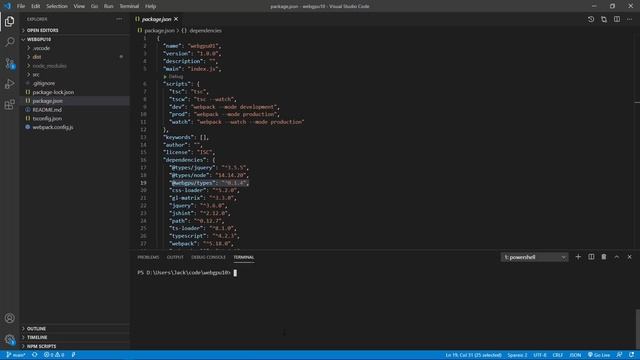The width and height of the screenshot is (640, 360).
Task: Click Go Live in the status bar
Action: coord(599,355)
